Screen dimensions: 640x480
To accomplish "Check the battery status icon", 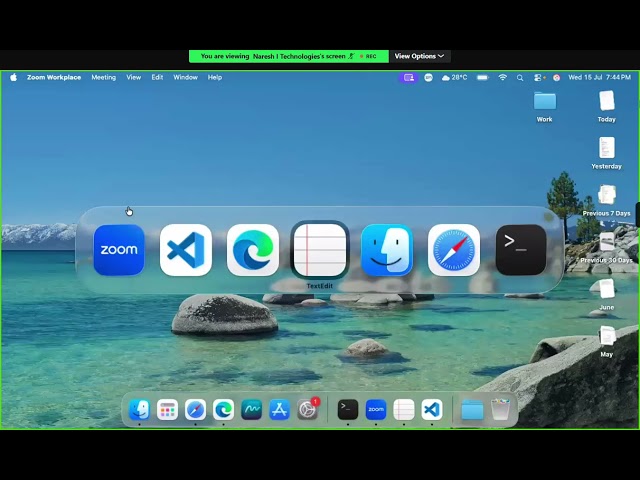I will 483,77.
